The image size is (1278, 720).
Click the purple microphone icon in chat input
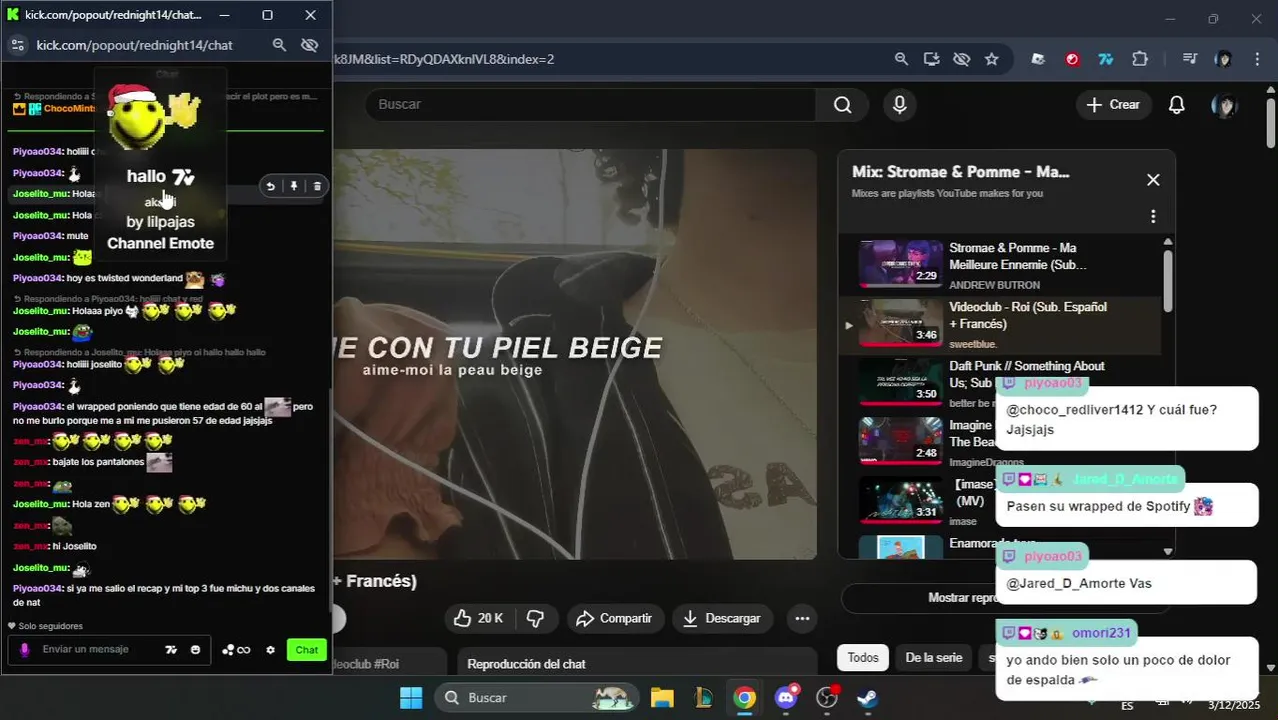click(25, 650)
